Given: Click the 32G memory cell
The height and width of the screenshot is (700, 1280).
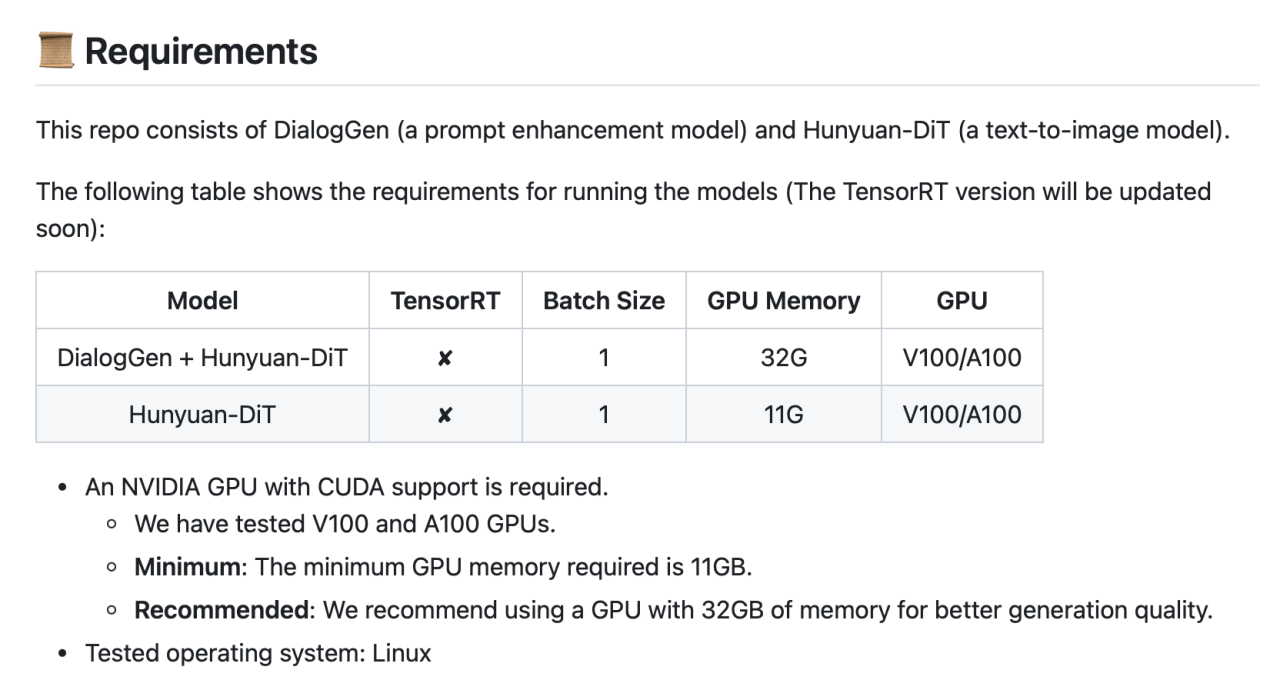Looking at the screenshot, I should [x=783, y=357].
